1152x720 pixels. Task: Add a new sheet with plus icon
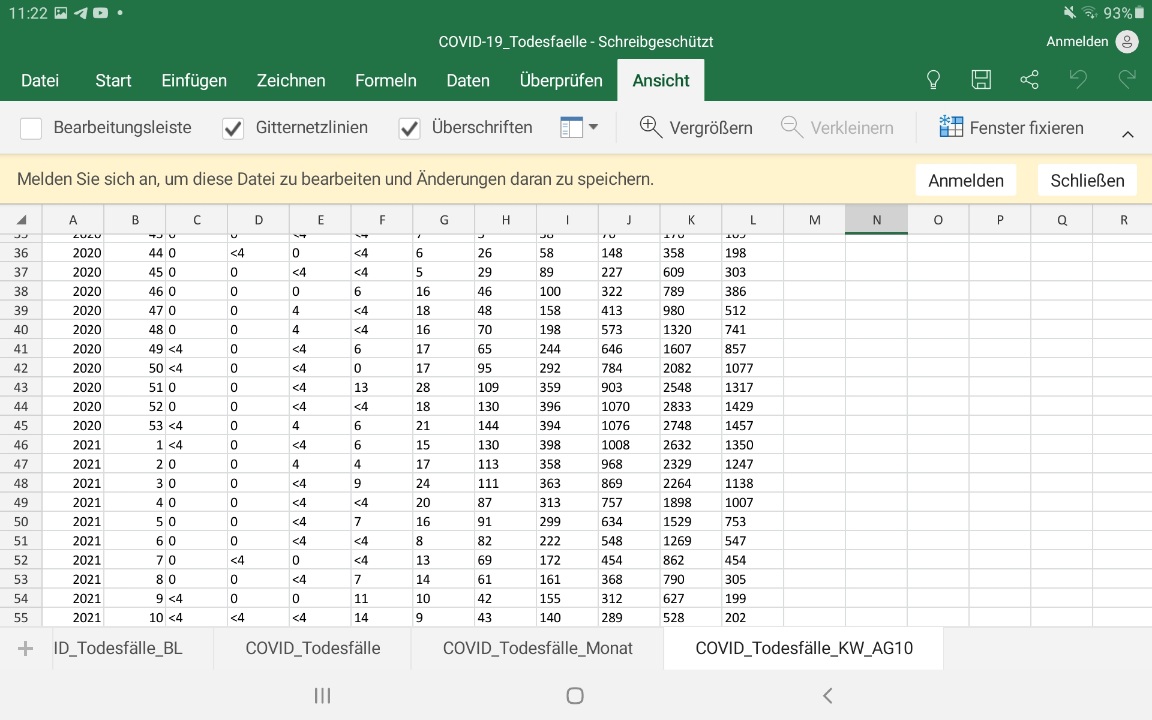tap(26, 648)
